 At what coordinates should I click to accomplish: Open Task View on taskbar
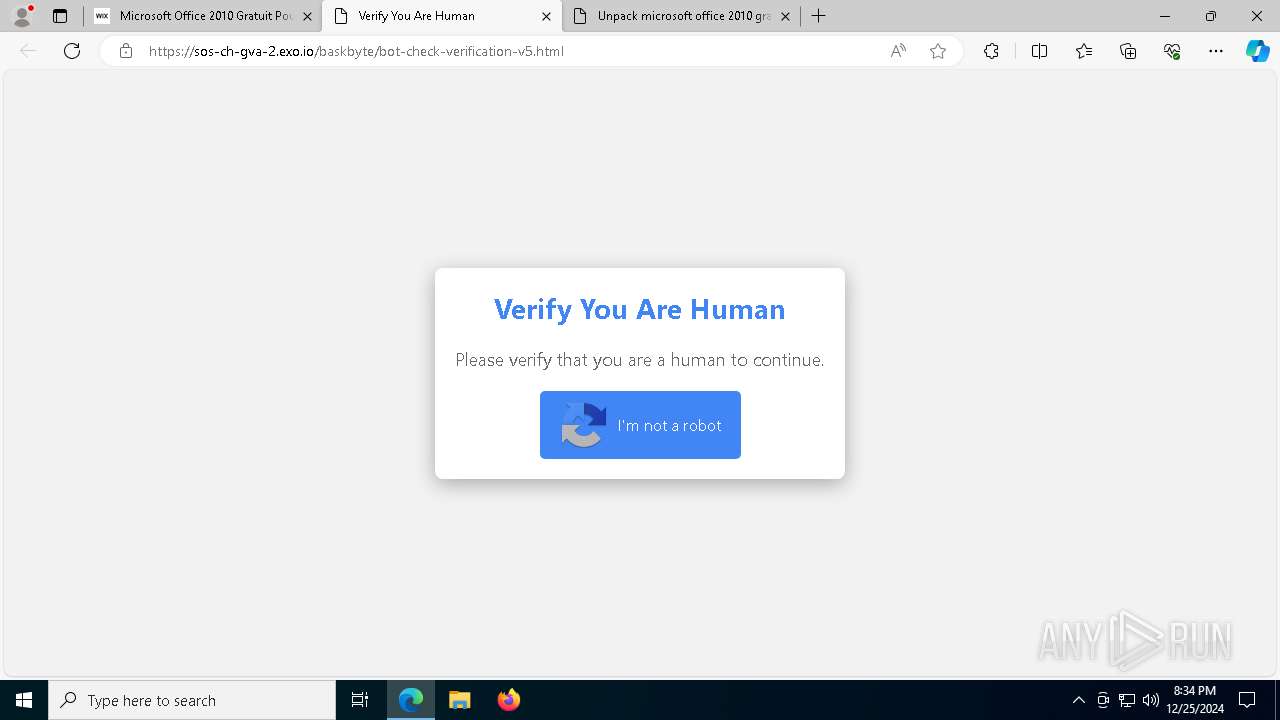[360, 700]
